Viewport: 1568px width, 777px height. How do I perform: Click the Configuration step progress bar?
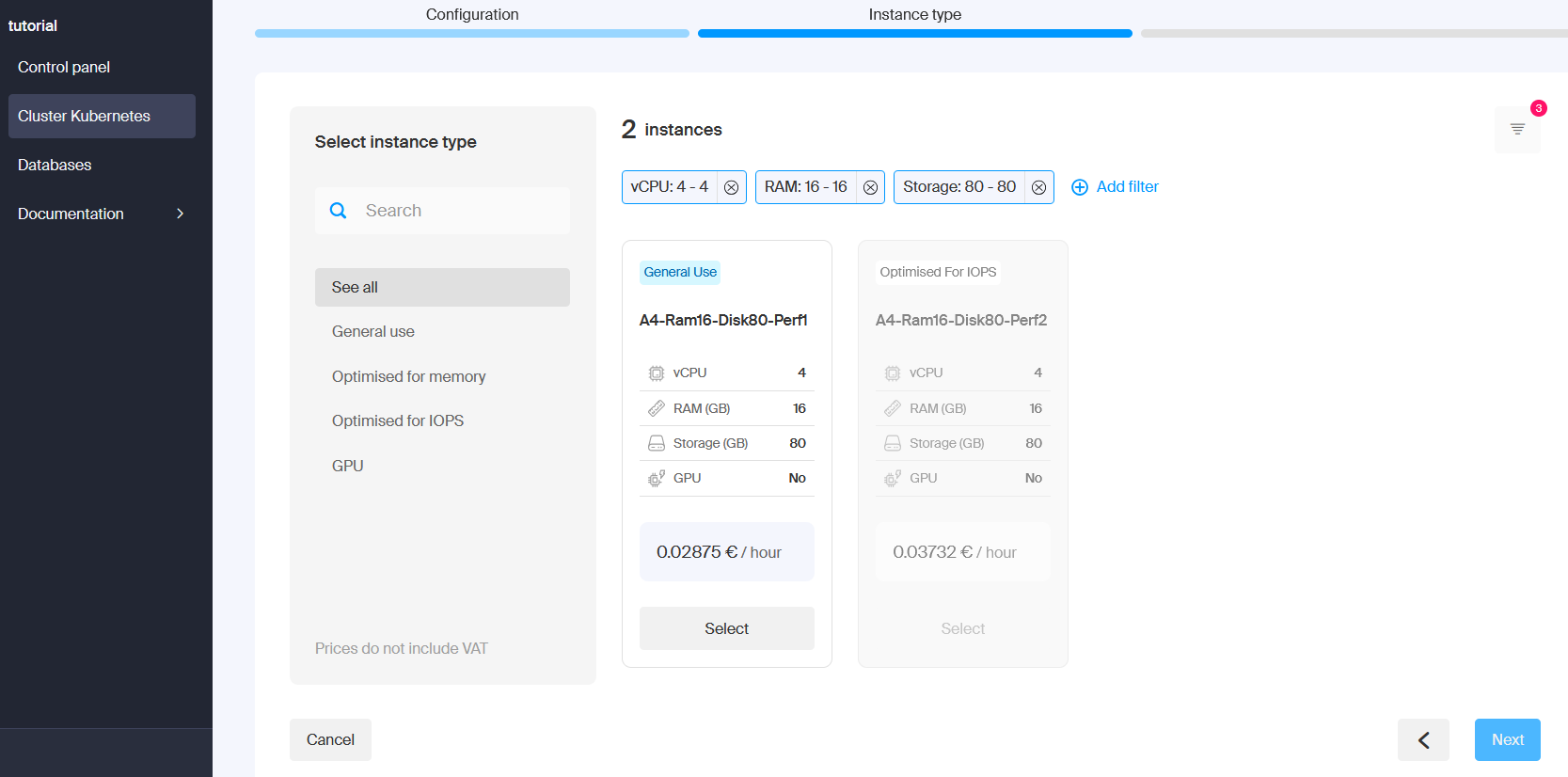click(472, 33)
